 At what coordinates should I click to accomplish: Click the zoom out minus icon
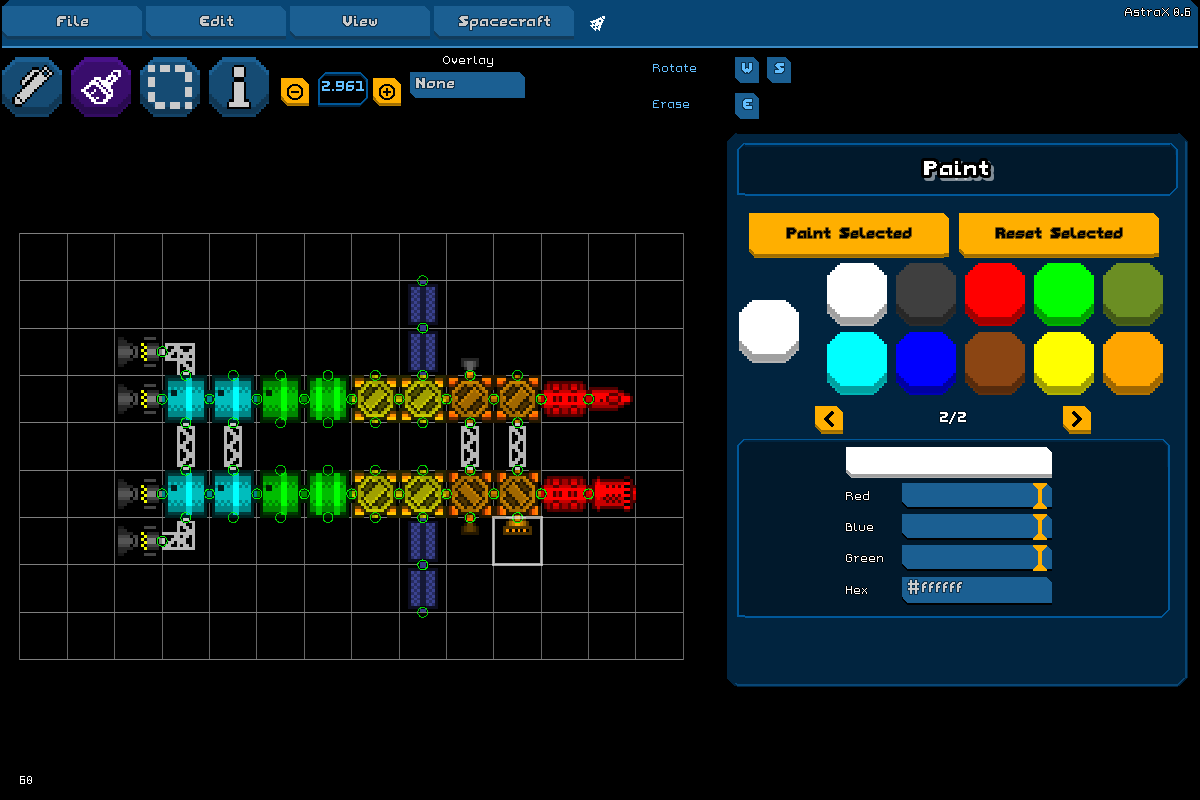295,91
